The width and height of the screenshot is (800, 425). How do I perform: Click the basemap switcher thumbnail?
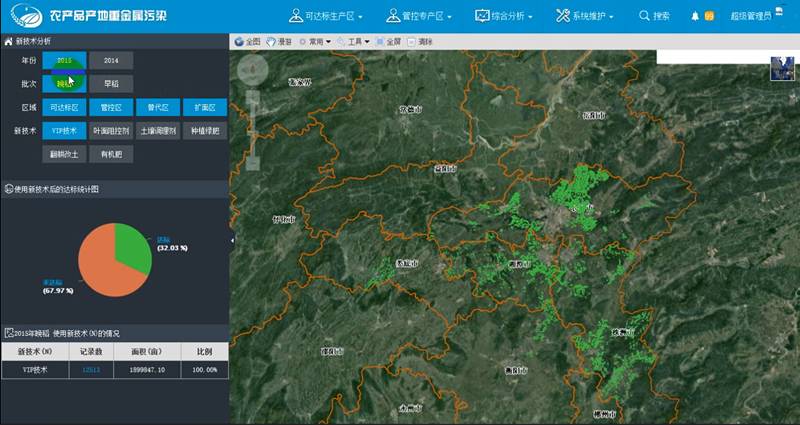point(780,68)
